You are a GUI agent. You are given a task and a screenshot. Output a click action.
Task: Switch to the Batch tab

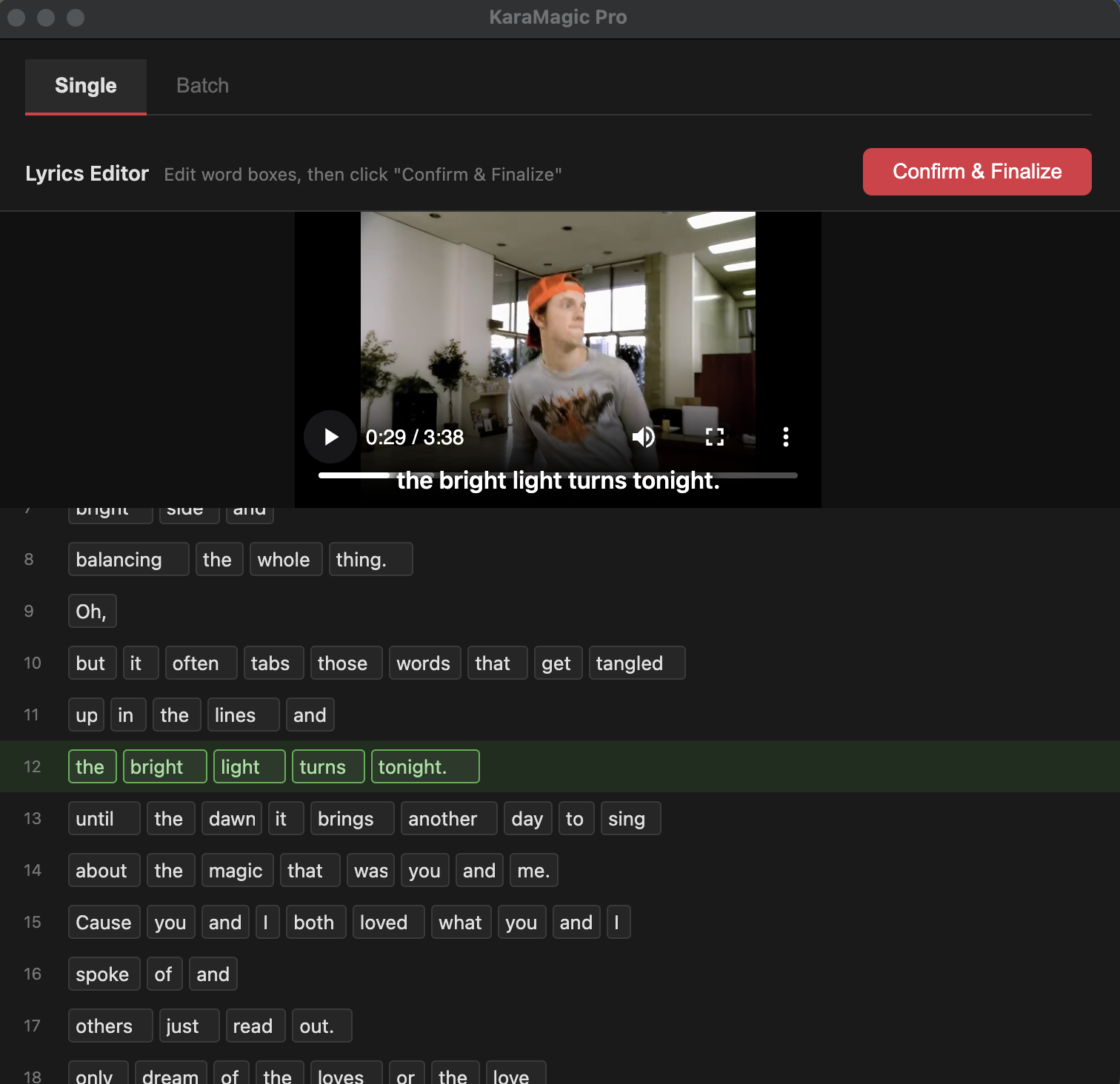(x=202, y=86)
